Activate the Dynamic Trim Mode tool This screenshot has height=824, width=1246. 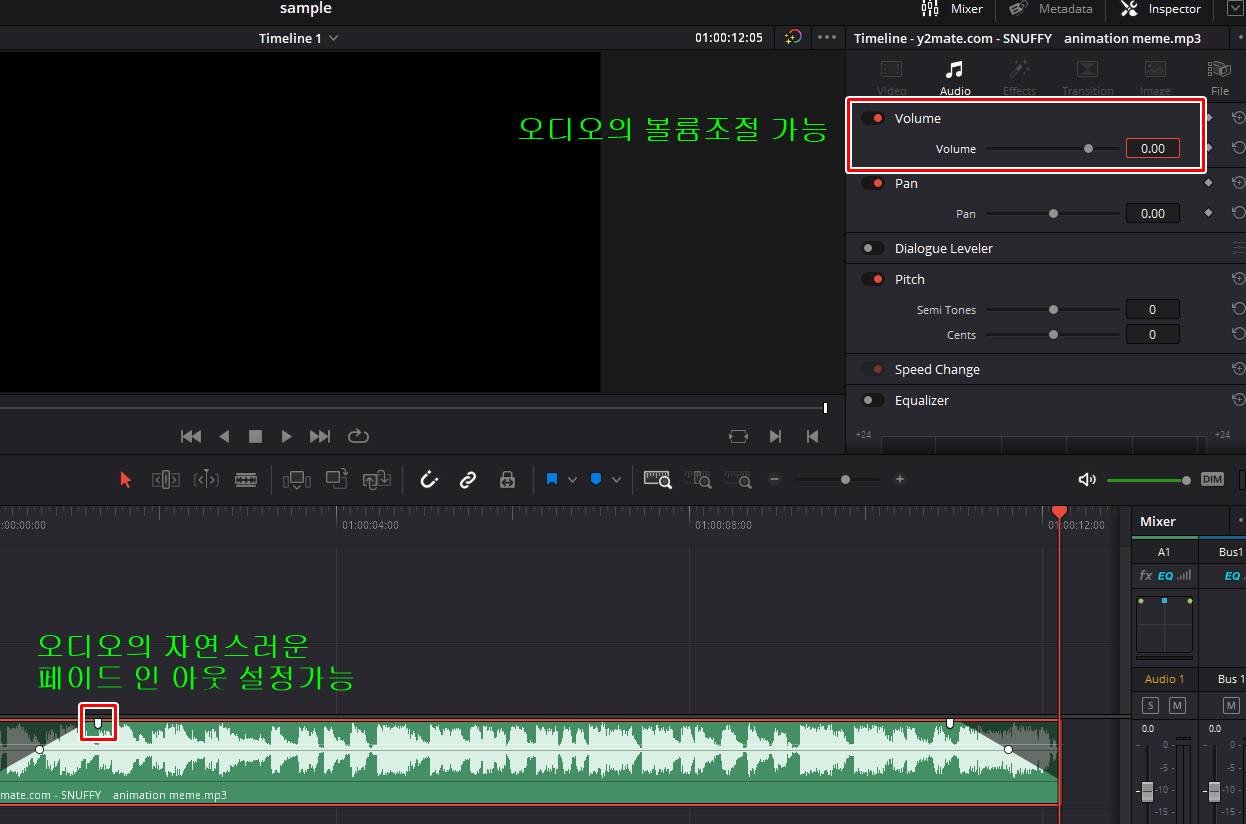coord(206,480)
